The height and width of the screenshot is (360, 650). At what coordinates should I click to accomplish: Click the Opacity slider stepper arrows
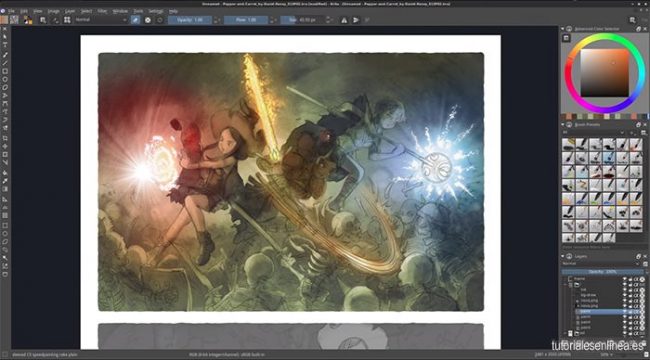coord(216,20)
